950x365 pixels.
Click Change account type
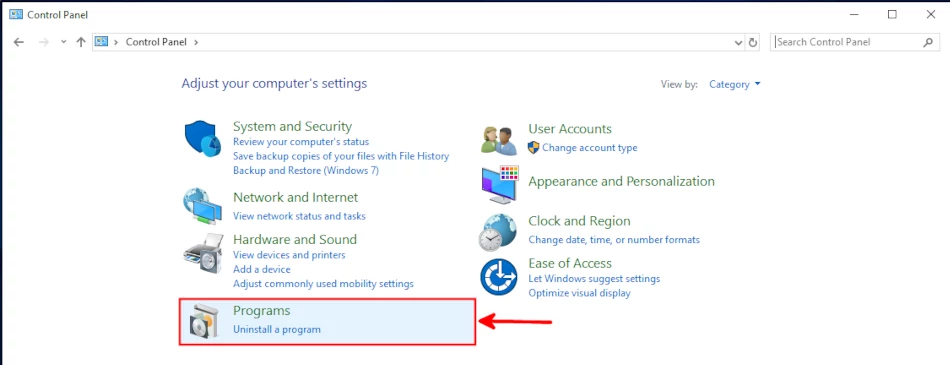point(590,147)
